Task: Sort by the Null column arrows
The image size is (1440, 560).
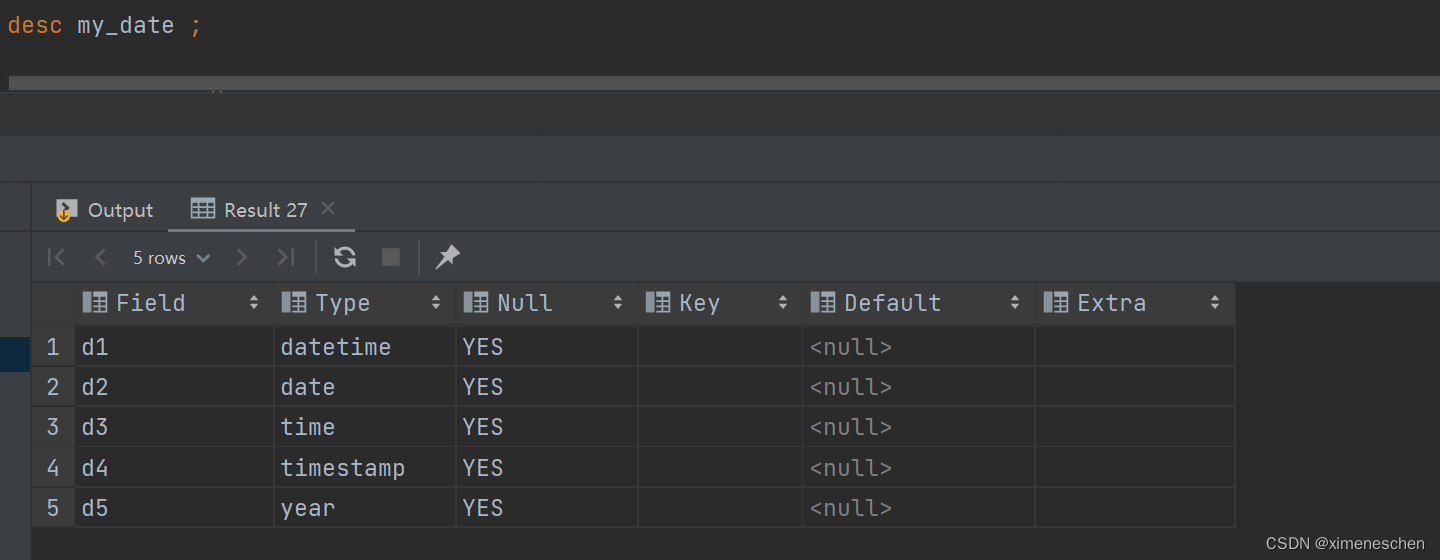Action: [x=618, y=303]
